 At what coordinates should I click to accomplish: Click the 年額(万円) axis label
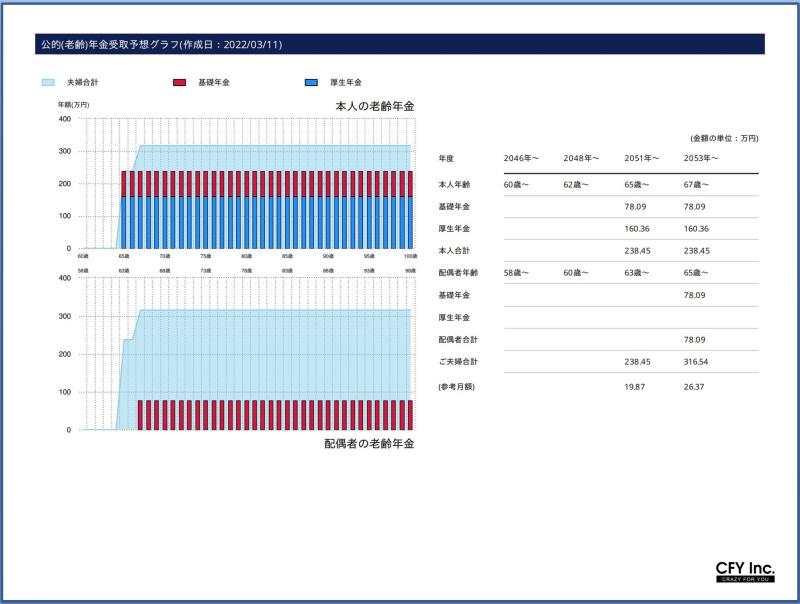pyautogui.click(x=73, y=105)
